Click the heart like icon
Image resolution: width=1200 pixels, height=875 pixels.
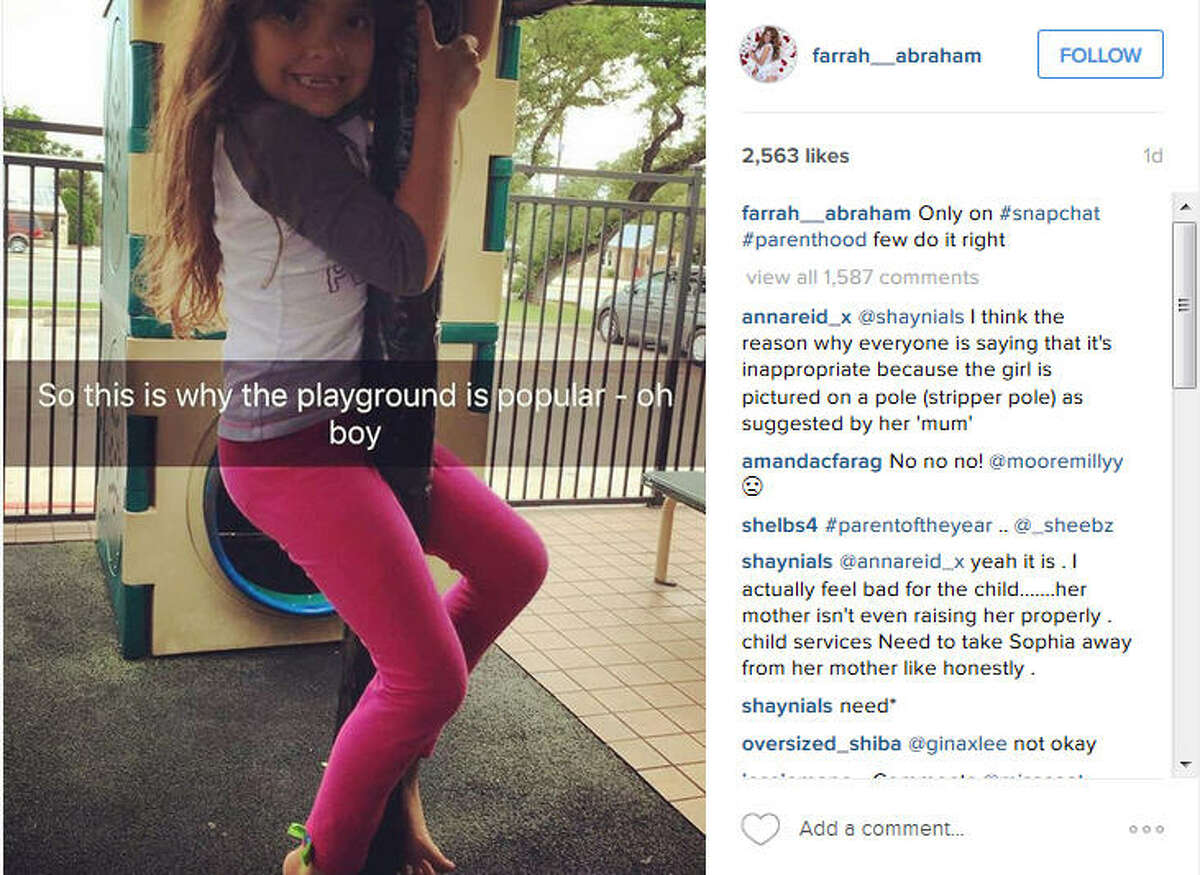pyautogui.click(x=760, y=829)
